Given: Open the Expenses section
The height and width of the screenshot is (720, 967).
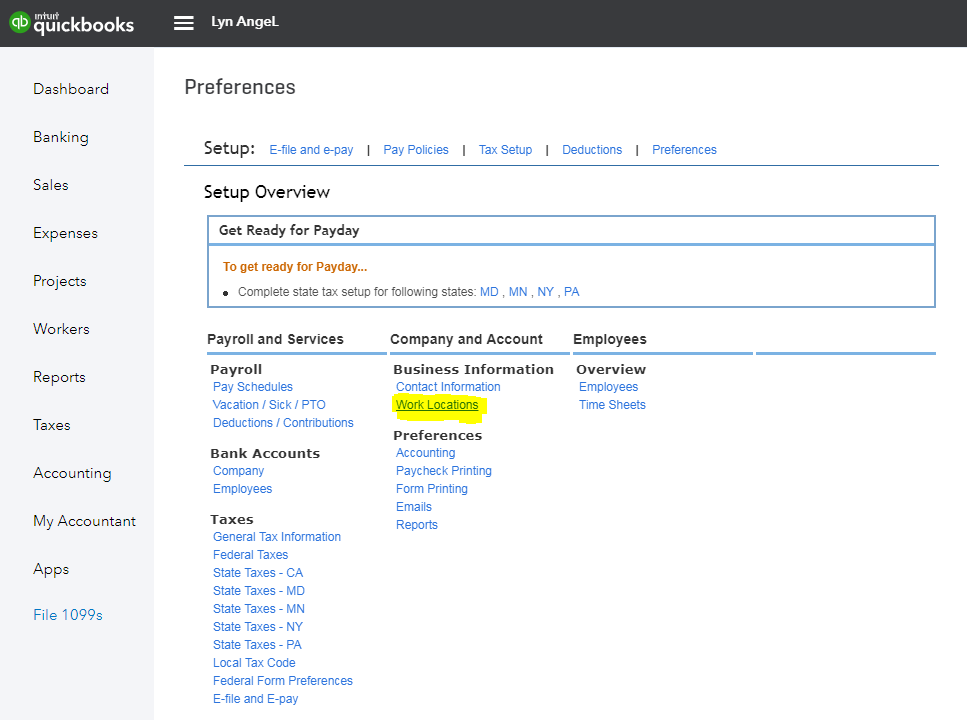Looking at the screenshot, I should (65, 232).
